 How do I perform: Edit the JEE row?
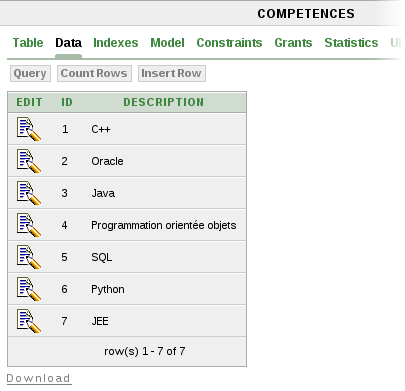pyautogui.click(x=29, y=321)
